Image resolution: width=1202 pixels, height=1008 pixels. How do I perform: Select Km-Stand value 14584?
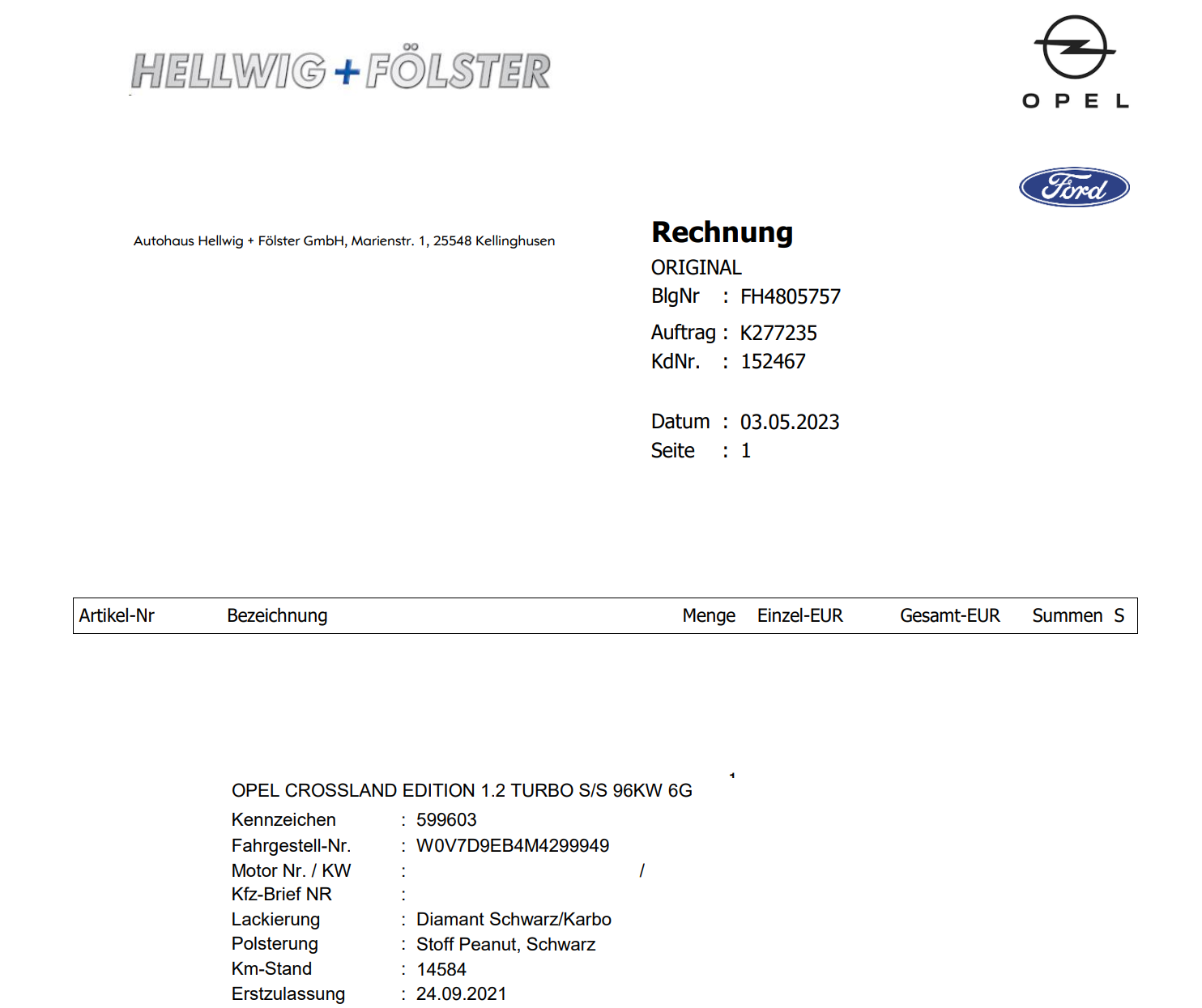pos(441,969)
